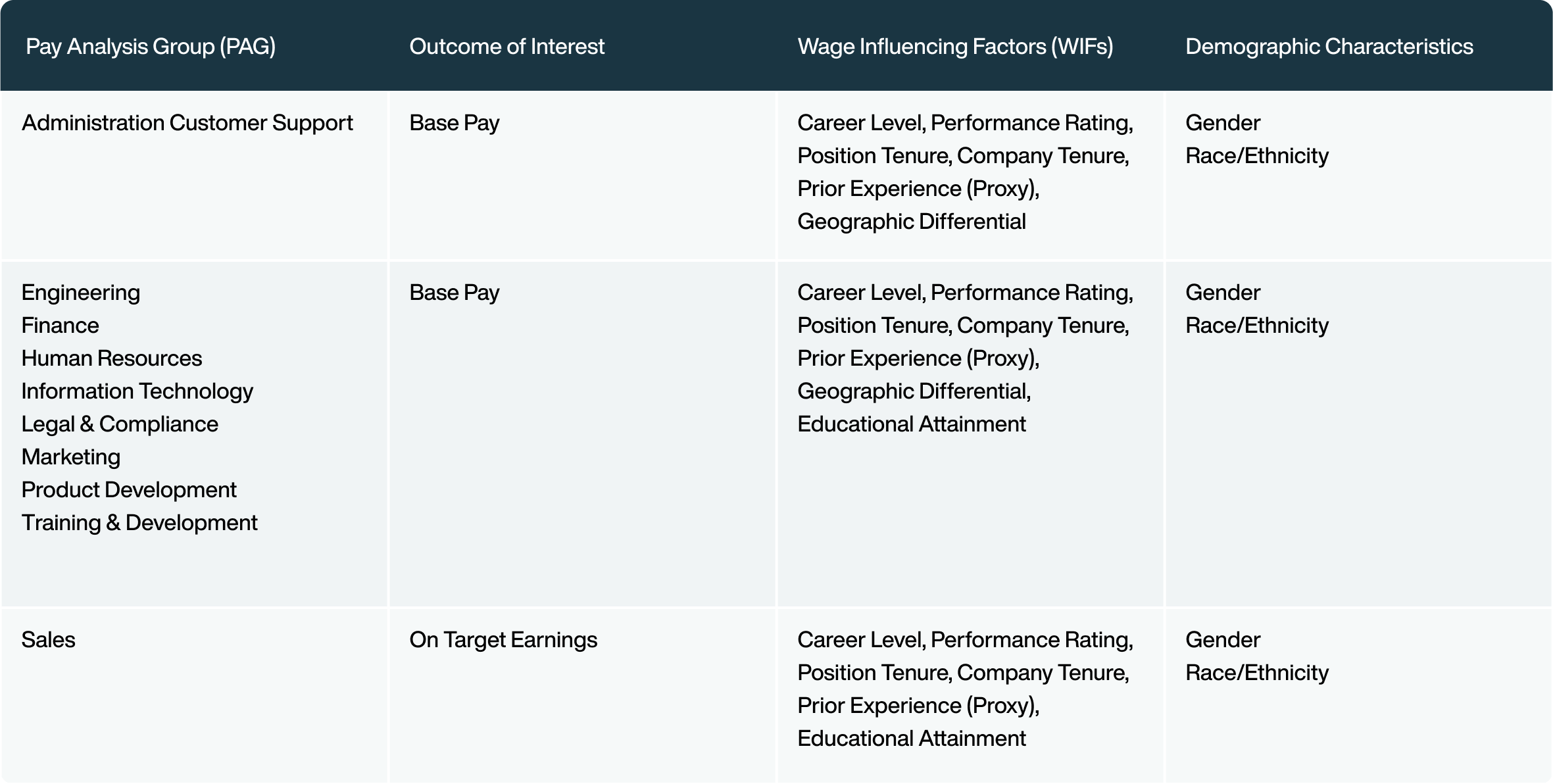Click Race/Ethnicity in the Sales row

tap(1257, 673)
